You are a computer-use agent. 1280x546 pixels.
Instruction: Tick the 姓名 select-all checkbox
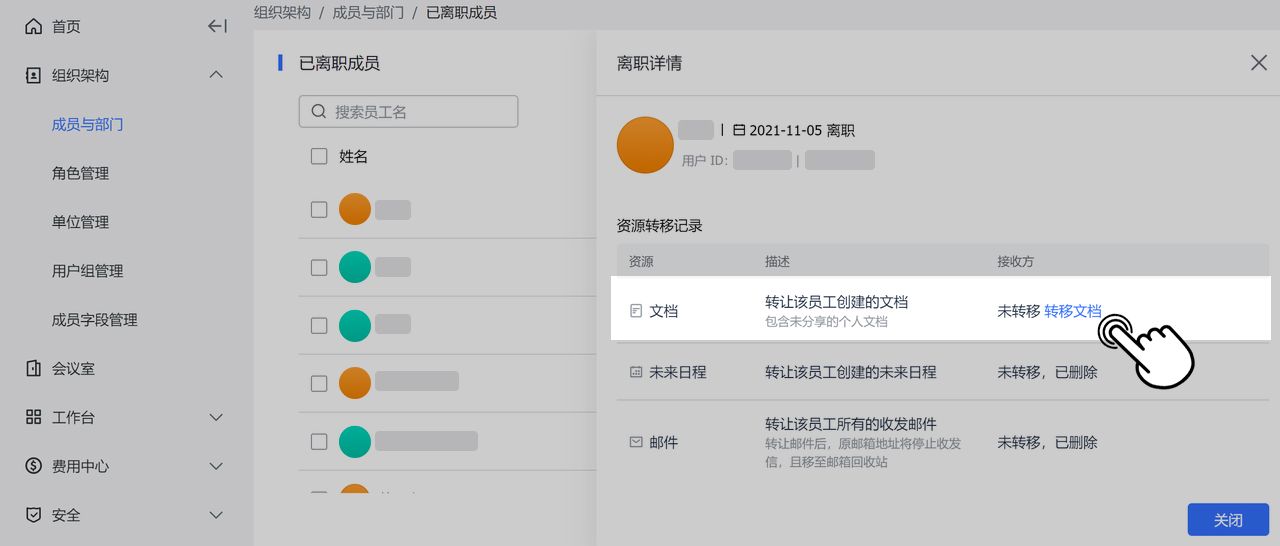(x=319, y=157)
